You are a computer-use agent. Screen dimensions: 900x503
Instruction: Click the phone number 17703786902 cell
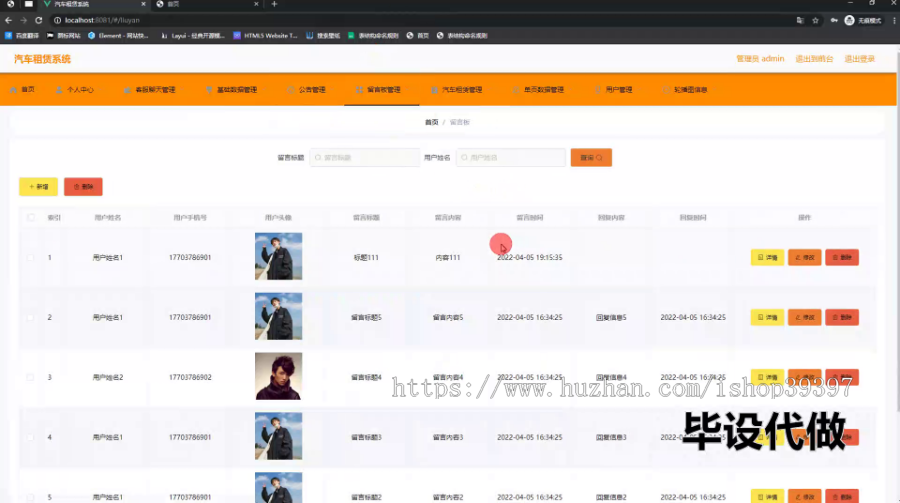[x=190, y=377]
